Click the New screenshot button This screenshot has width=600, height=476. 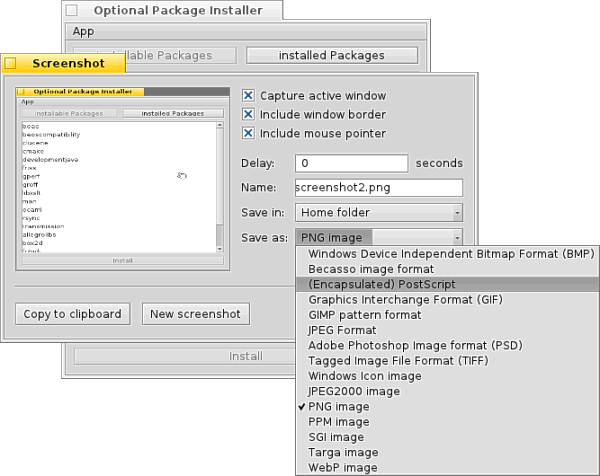pos(195,314)
